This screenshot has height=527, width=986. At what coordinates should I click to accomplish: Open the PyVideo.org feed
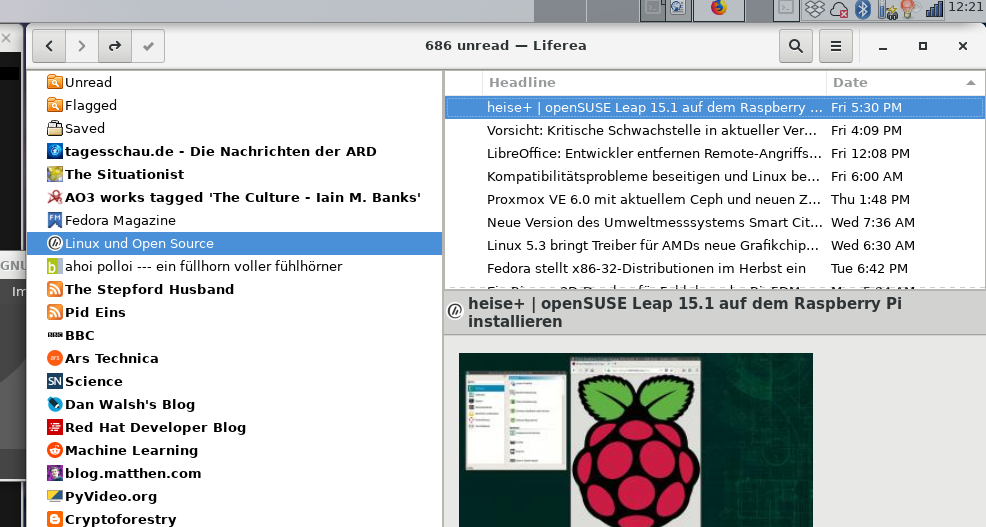pyautogui.click(x=234, y=496)
